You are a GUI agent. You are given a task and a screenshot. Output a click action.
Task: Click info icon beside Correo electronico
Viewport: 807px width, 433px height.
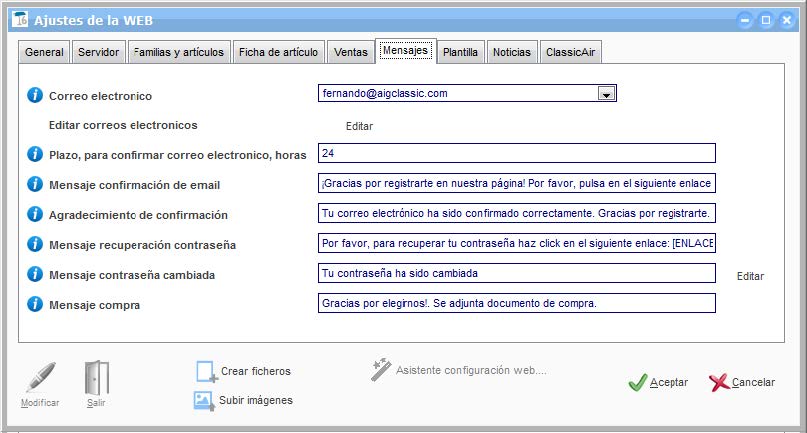pos(35,96)
